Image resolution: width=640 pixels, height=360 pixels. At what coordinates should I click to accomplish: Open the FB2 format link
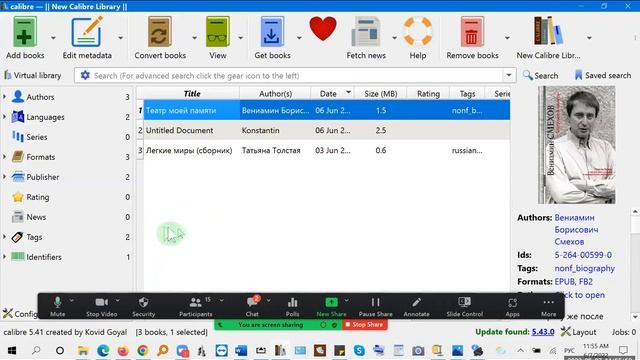(586, 282)
